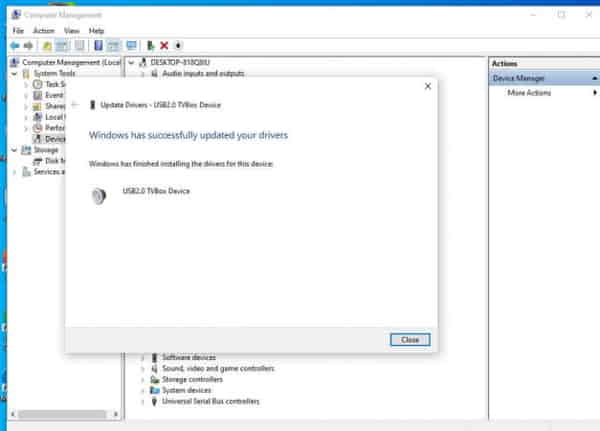
Task: Click the 'USB2.0 TVBox Device' name in dialog
Action: [156, 191]
